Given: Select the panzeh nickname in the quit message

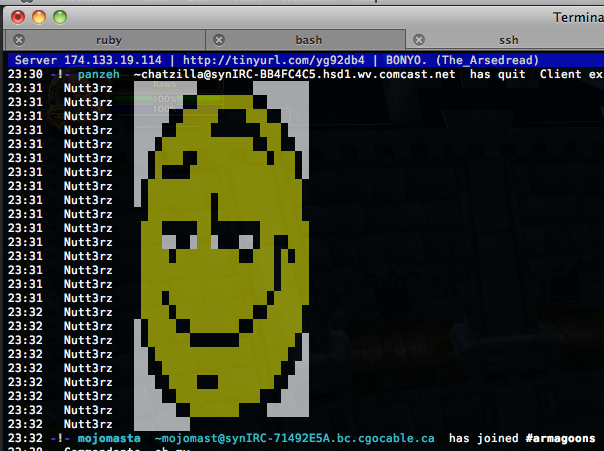Looking at the screenshot, I should (99, 74).
